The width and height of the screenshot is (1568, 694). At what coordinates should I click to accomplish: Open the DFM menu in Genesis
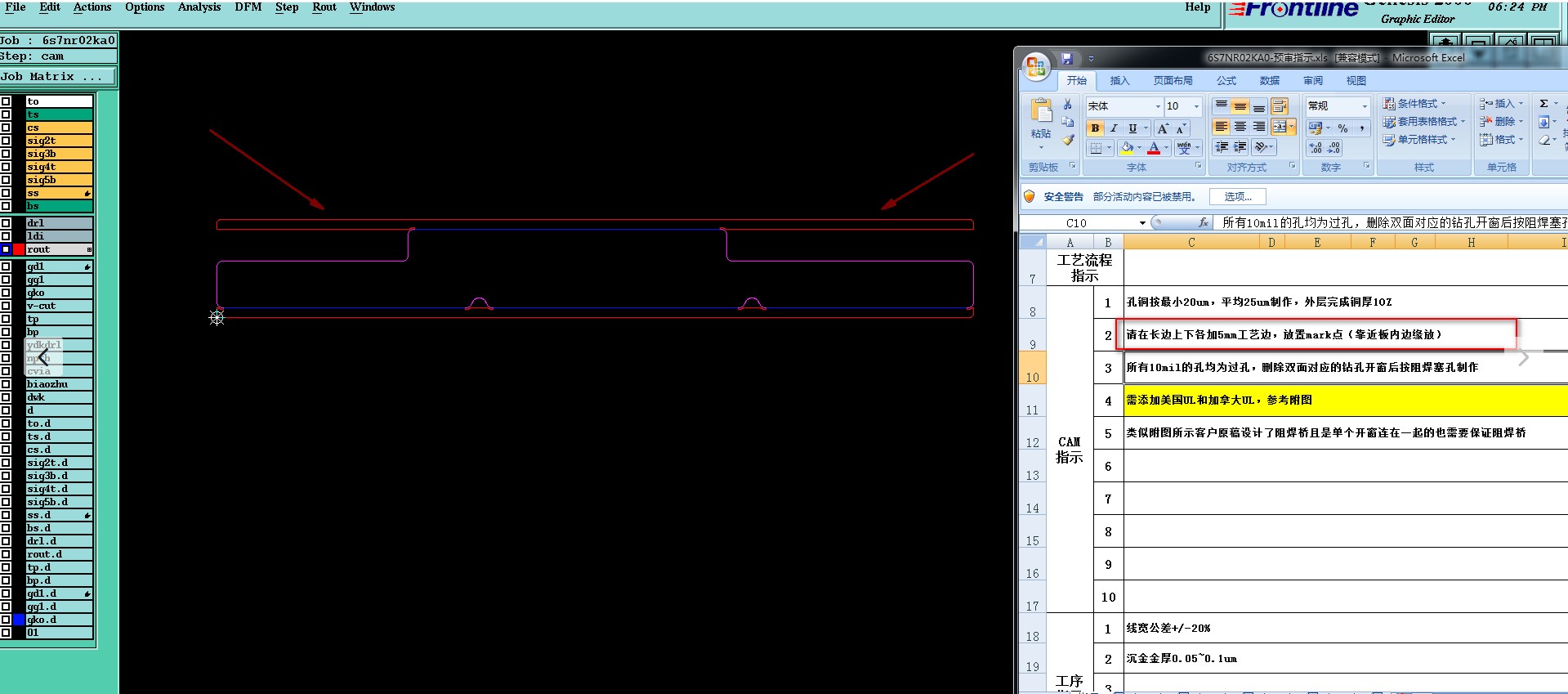(248, 7)
